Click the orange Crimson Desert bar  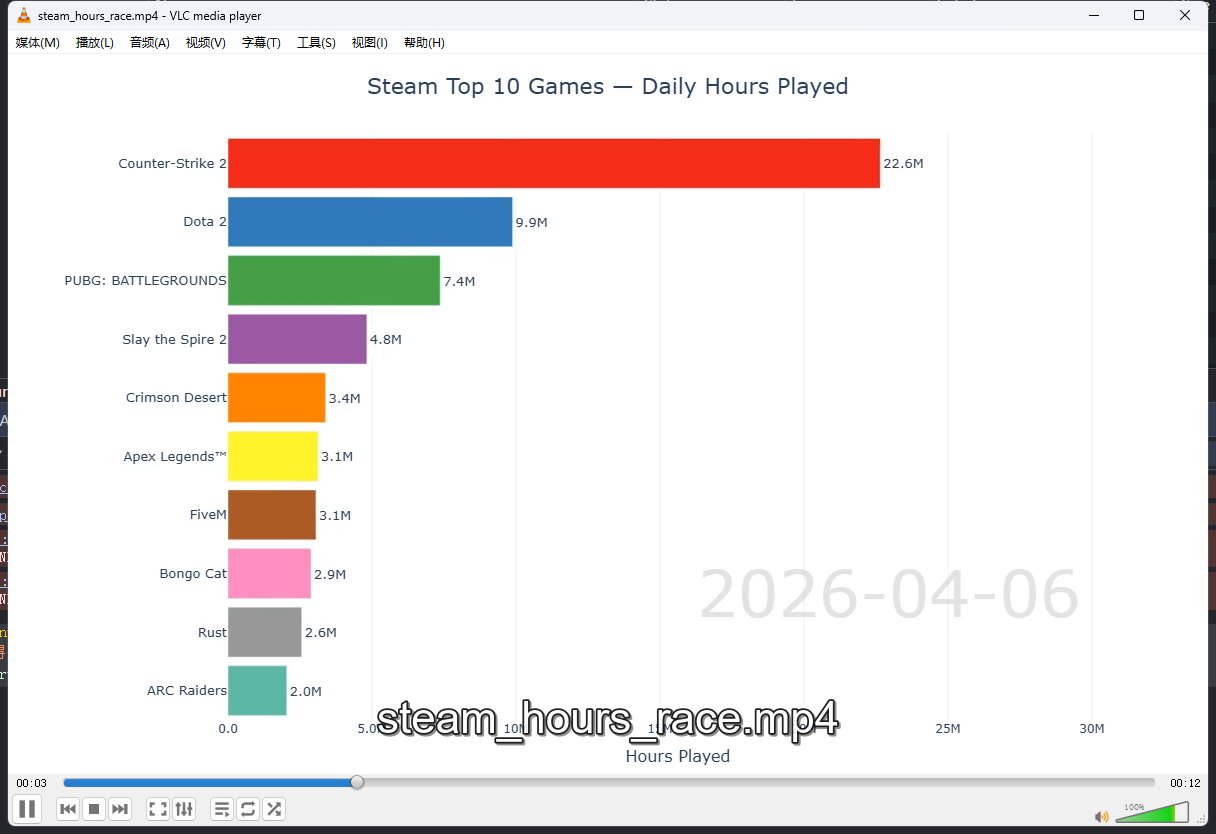(x=276, y=398)
